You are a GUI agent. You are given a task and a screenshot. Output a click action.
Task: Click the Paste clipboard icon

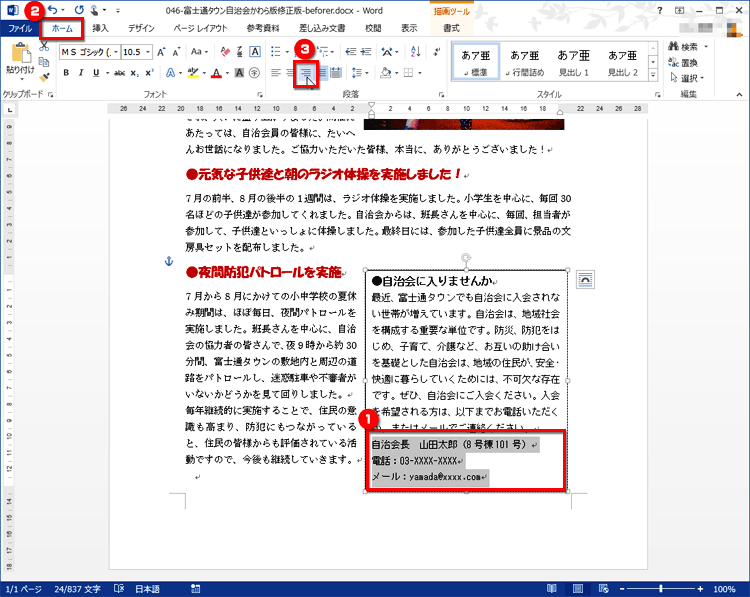pyautogui.click(x=20, y=53)
